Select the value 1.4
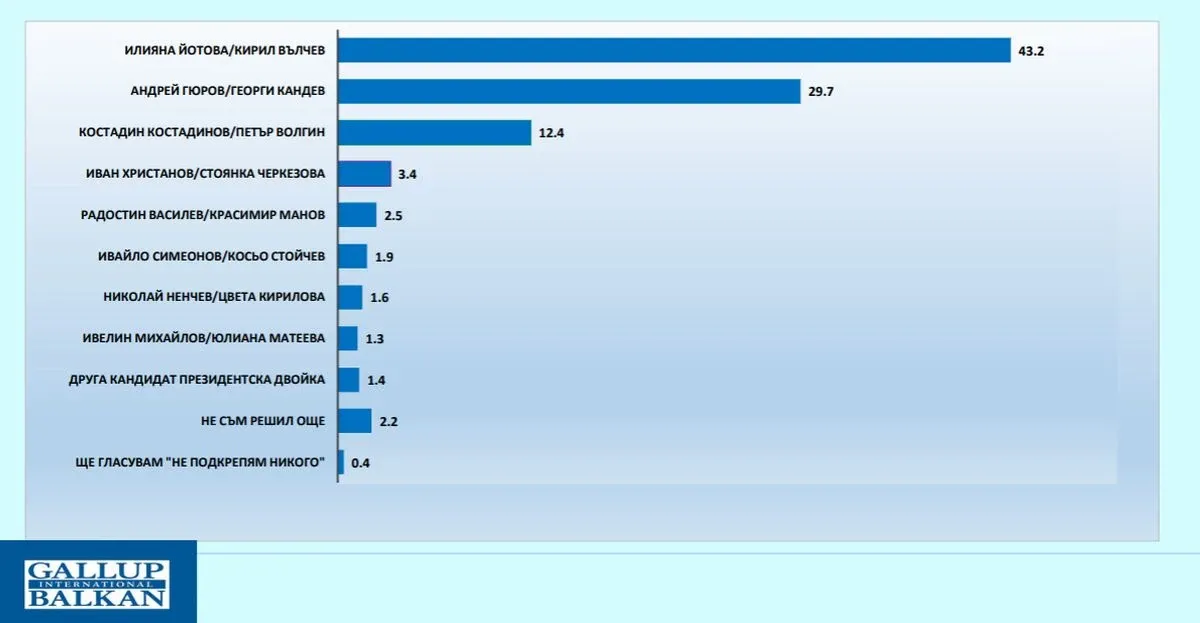The width and height of the screenshot is (1200, 623). pyautogui.click(x=375, y=379)
